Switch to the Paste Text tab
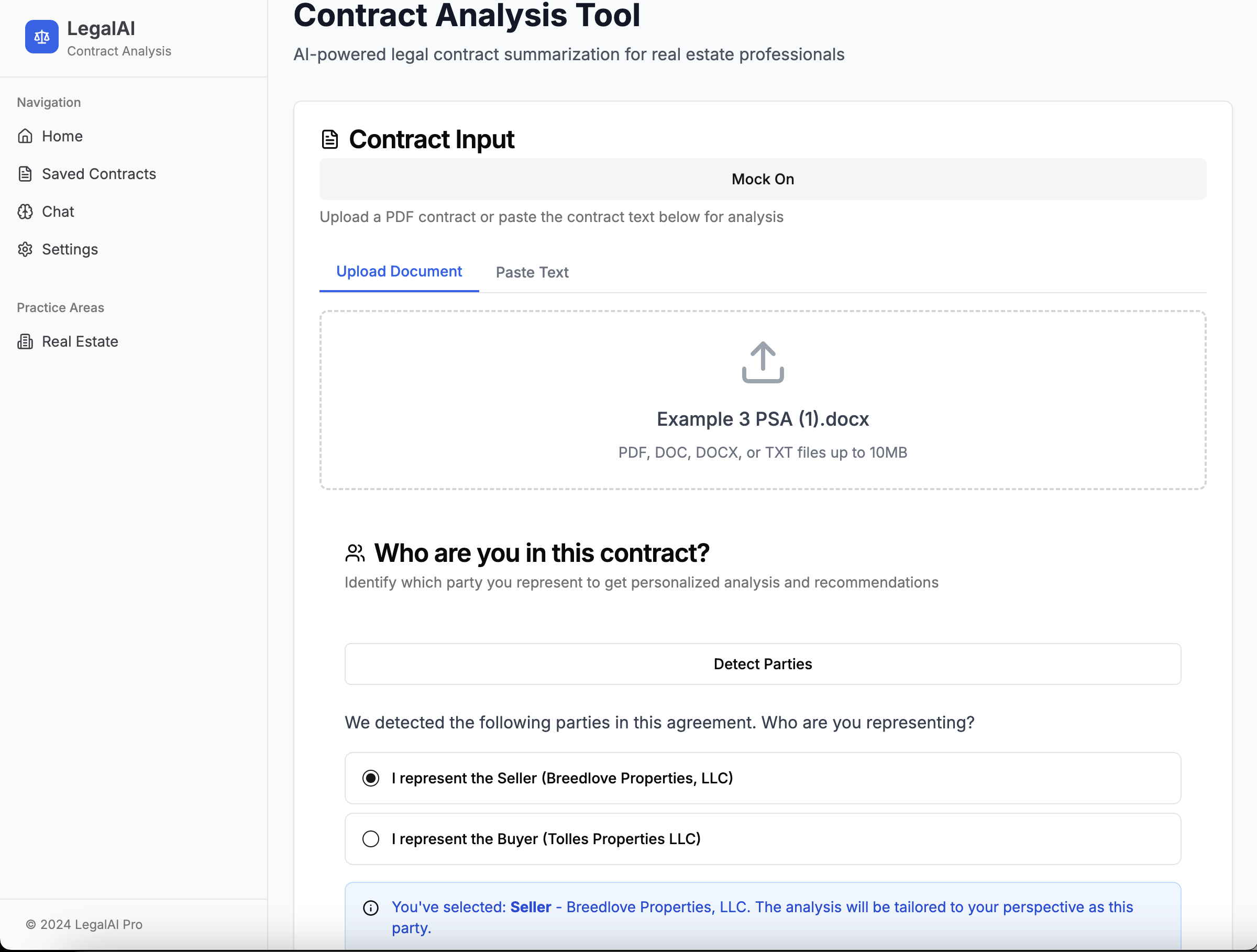This screenshot has width=1257, height=952. pos(531,272)
